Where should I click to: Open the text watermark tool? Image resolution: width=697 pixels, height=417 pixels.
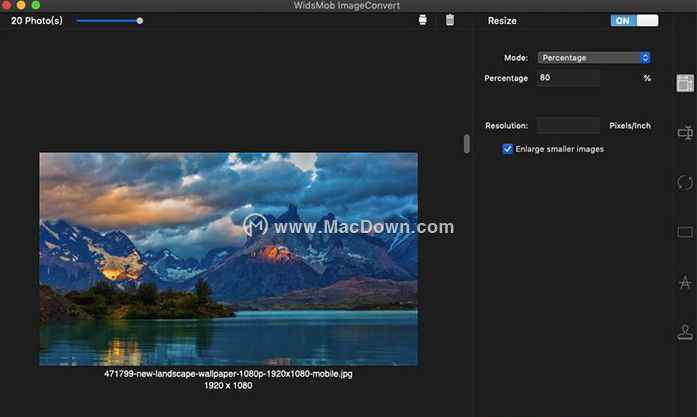point(685,282)
